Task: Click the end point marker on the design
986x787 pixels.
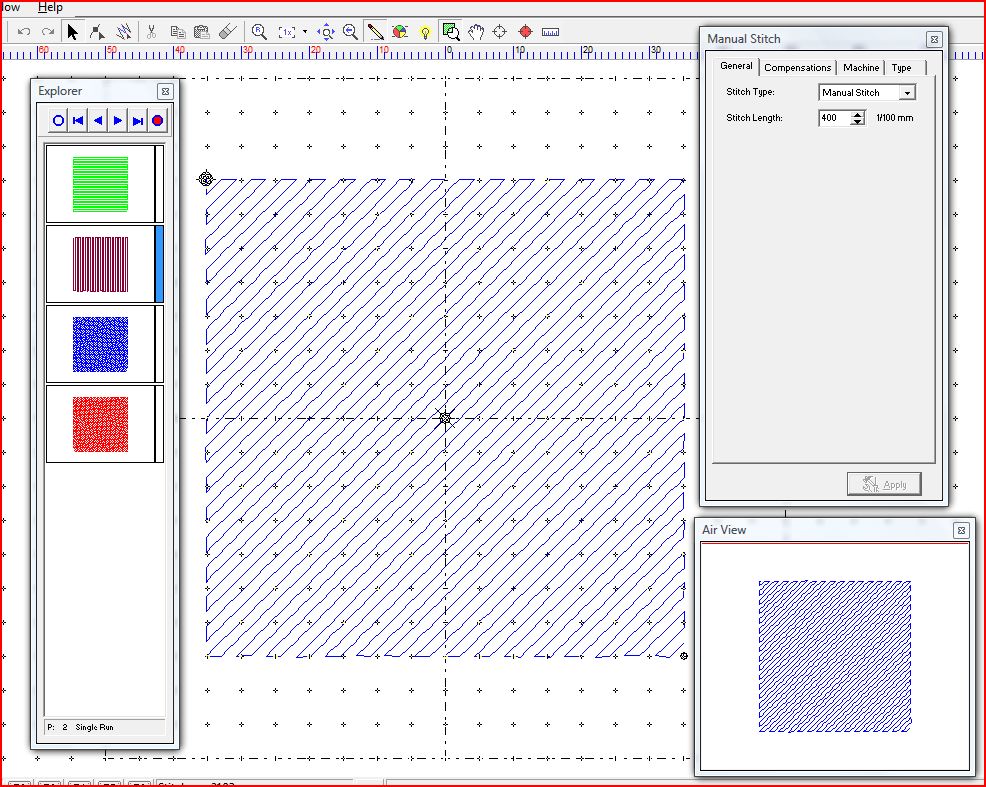Action: [684, 656]
